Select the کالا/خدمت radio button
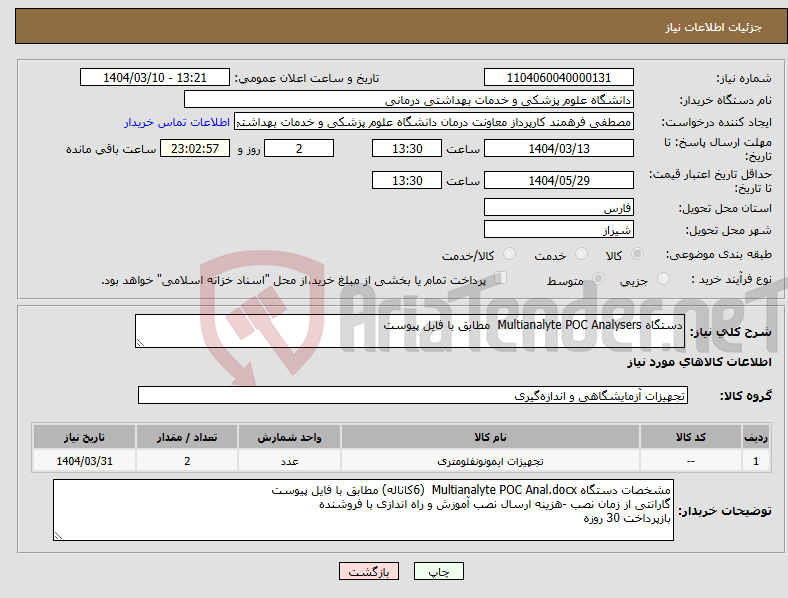 pyautogui.click(x=510, y=254)
